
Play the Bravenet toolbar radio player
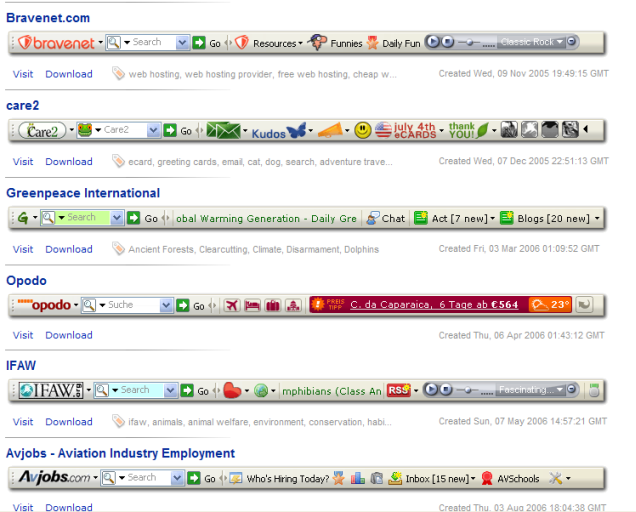tap(433, 41)
